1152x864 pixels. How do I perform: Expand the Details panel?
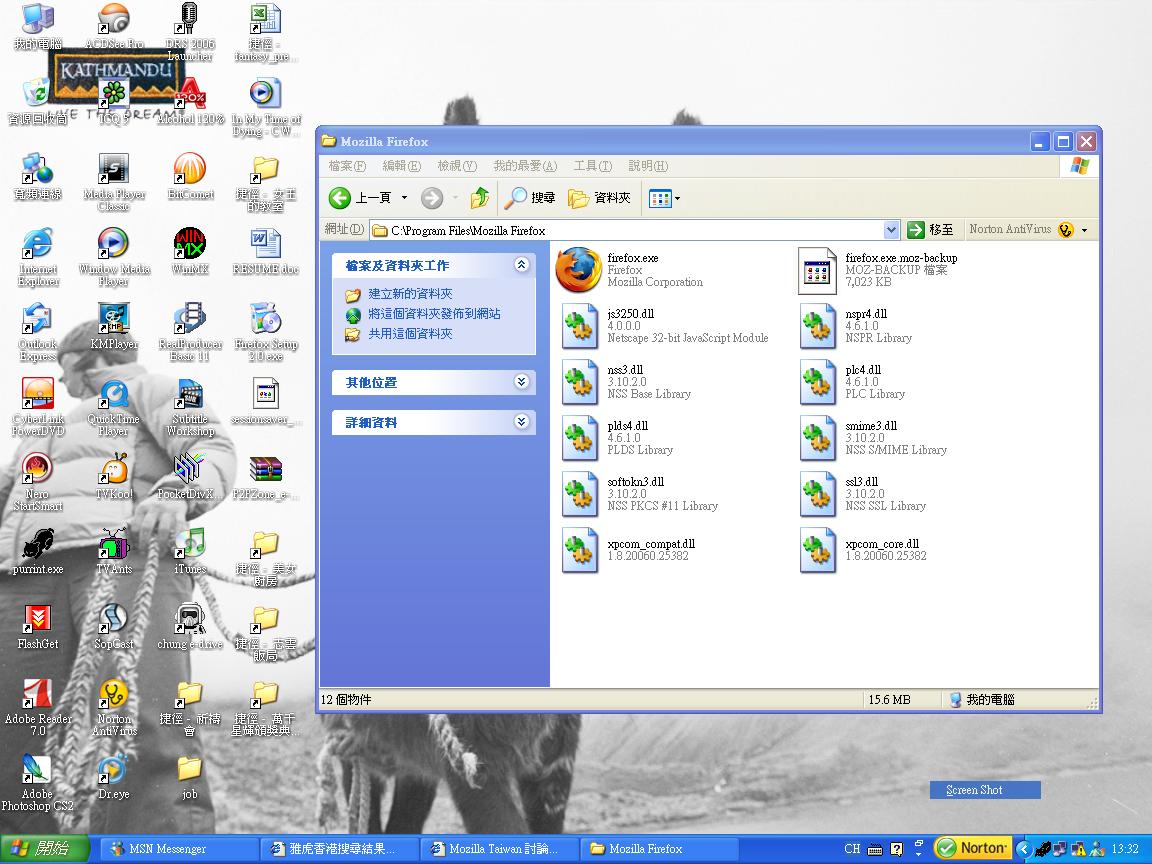521,422
